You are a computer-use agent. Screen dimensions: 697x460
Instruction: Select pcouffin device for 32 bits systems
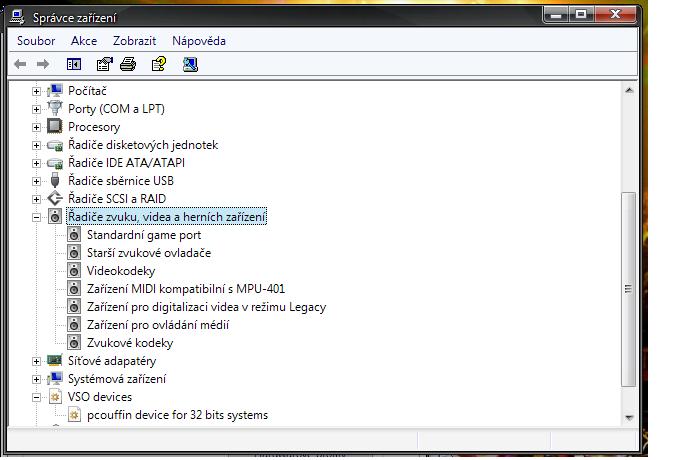(177, 415)
